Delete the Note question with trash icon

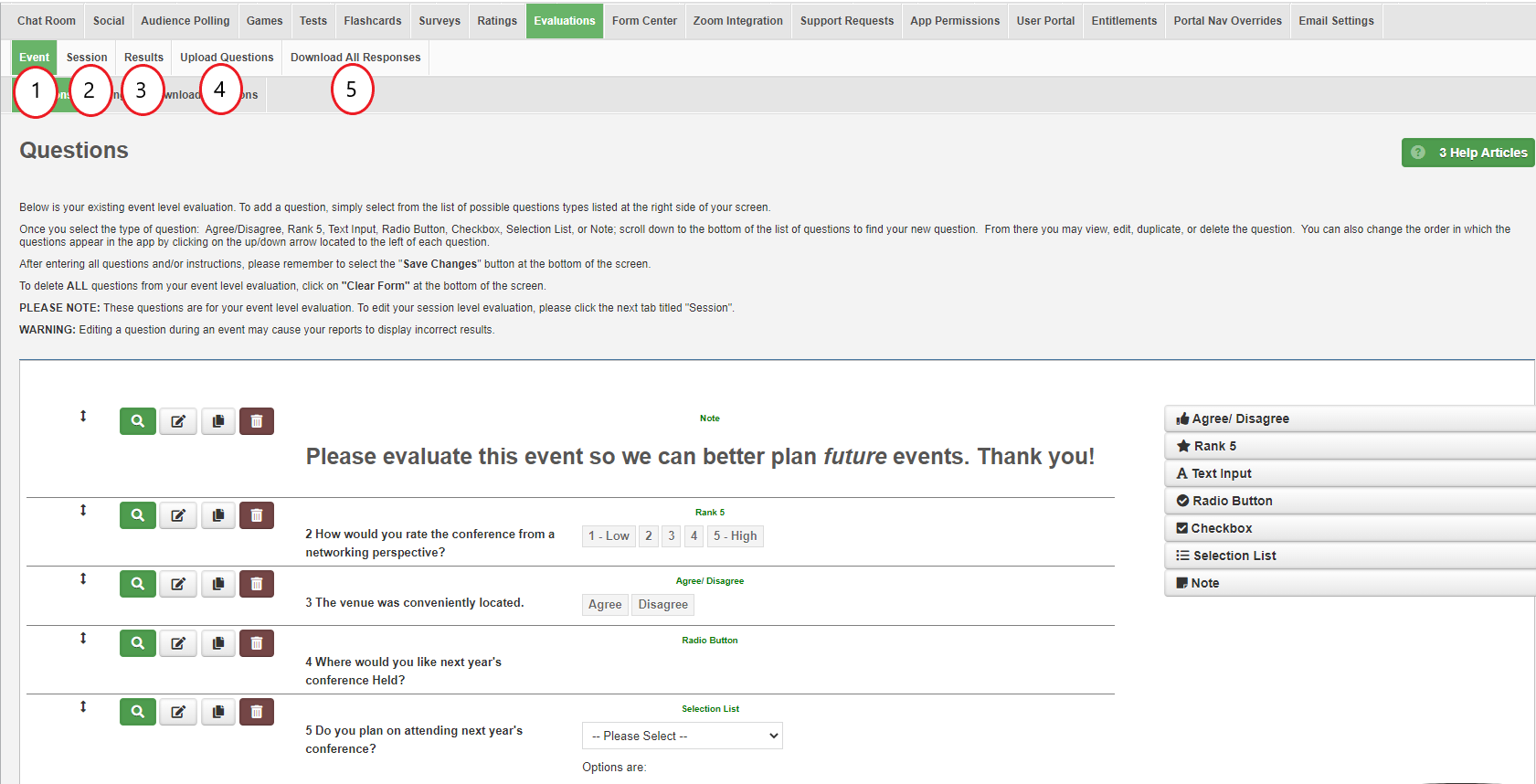tap(257, 421)
